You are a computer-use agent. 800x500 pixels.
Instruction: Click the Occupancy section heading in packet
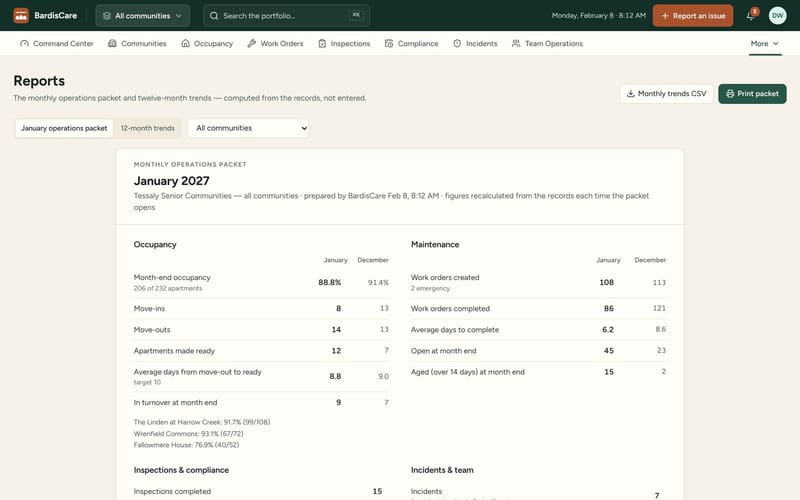point(155,244)
